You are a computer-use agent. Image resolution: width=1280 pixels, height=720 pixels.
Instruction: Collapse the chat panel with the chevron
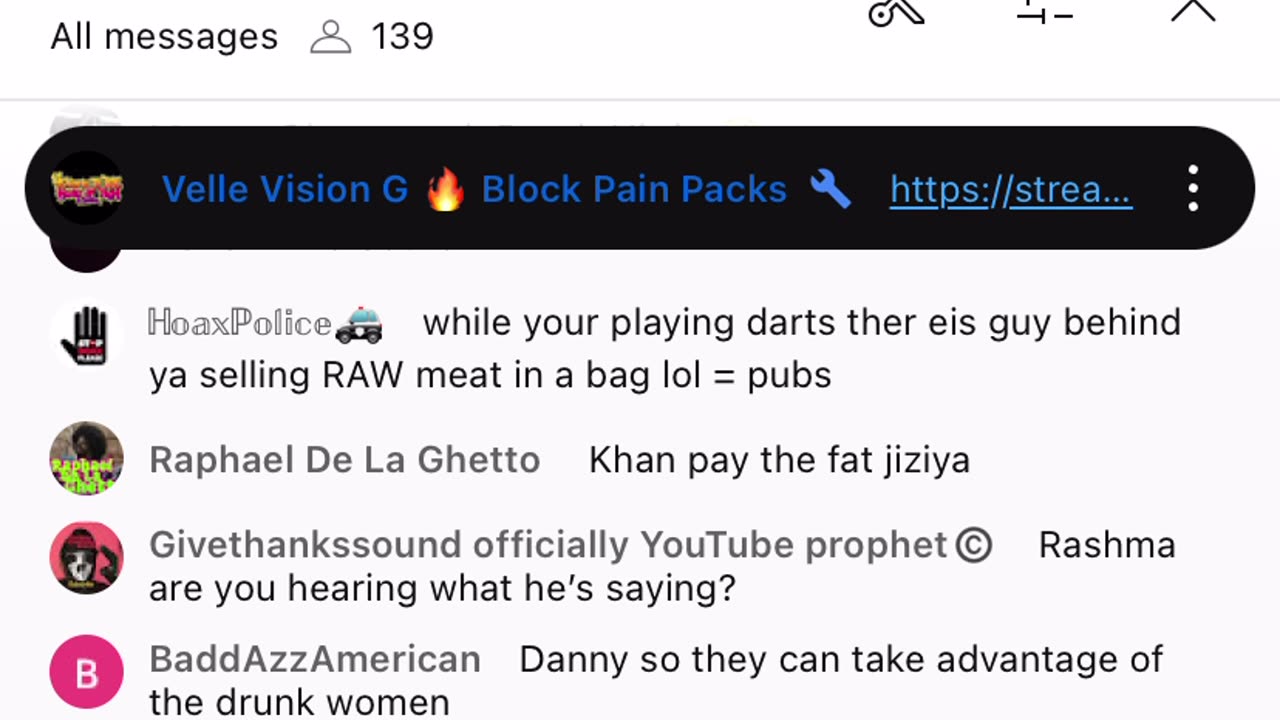tap(1193, 10)
